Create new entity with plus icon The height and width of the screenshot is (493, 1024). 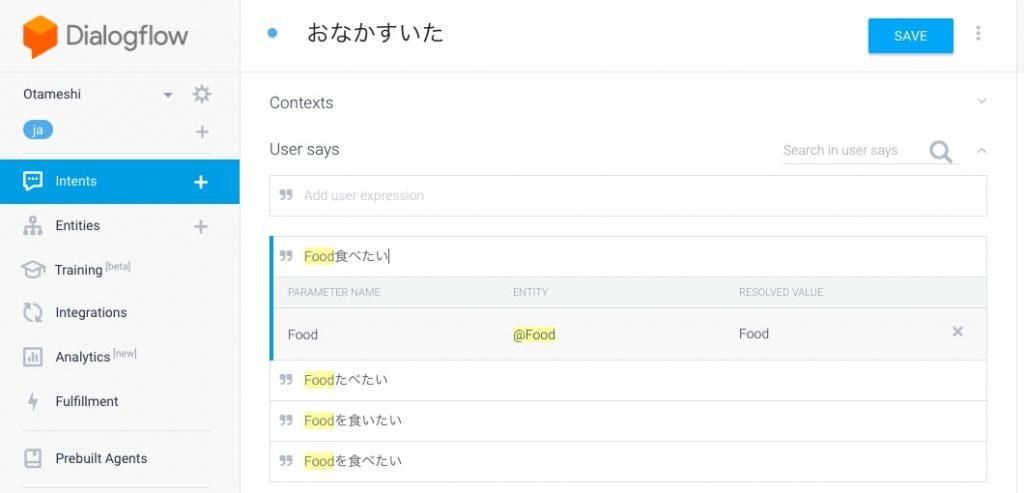[x=200, y=227]
